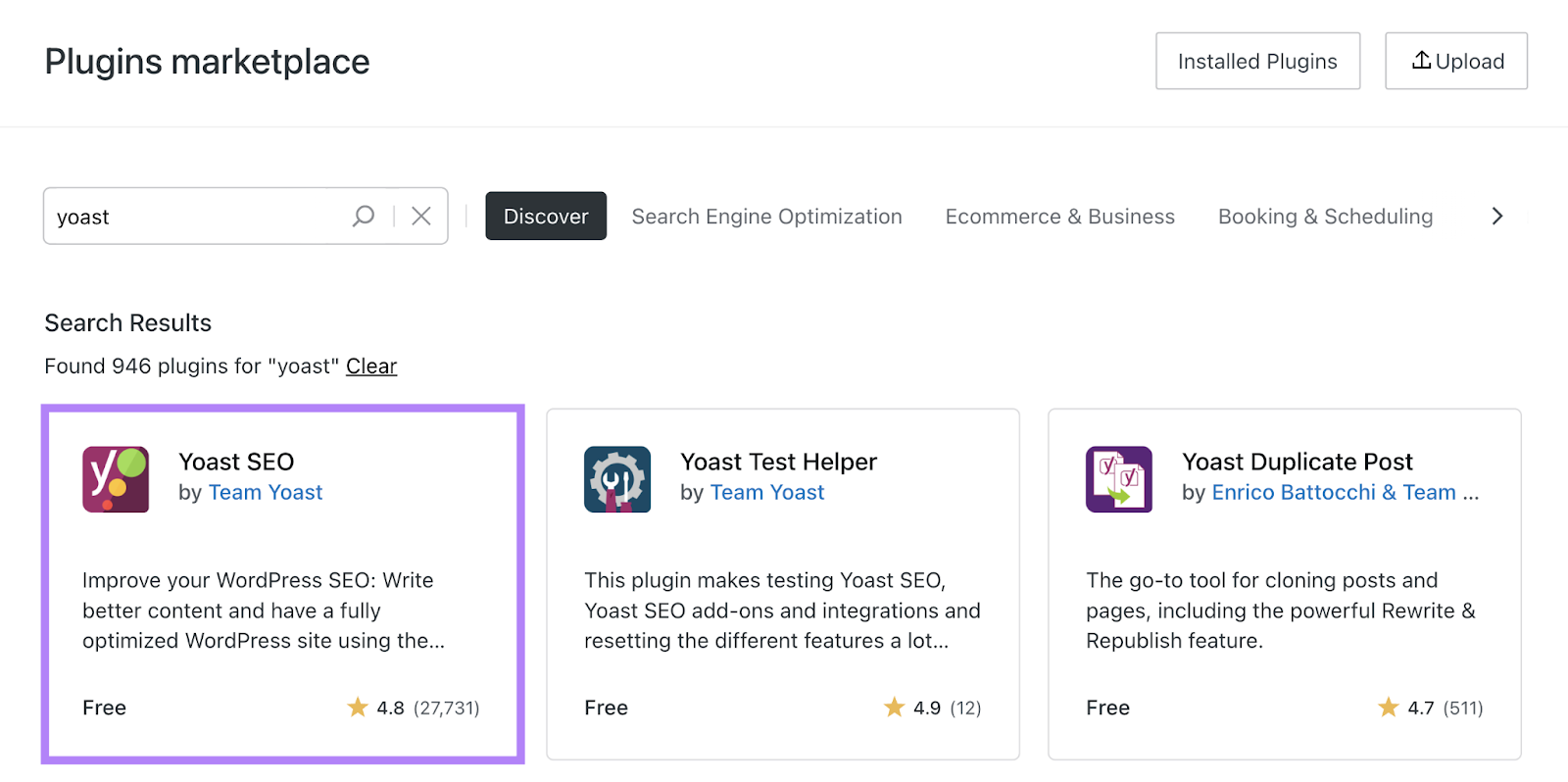Open the Yoast Test Helper plugin title

[x=778, y=462]
